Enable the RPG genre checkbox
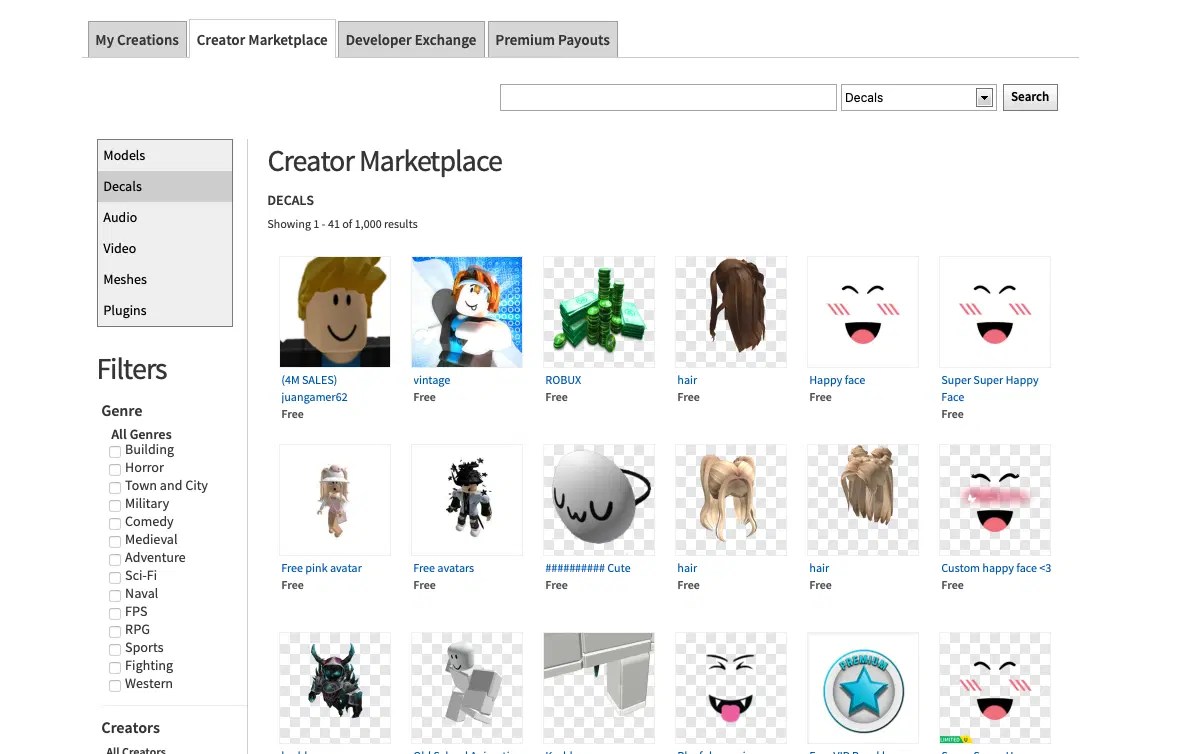Viewport: 1200px width, 754px height. (115, 632)
